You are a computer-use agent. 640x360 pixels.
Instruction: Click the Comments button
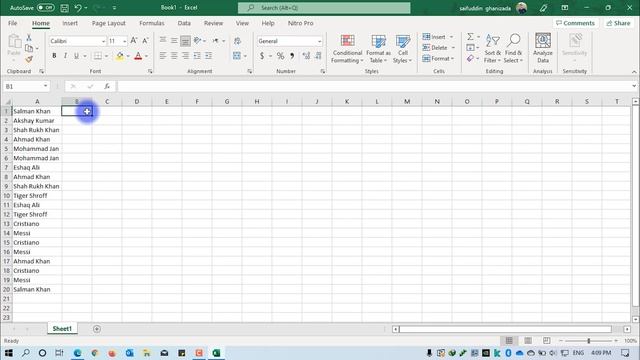pos(576,23)
